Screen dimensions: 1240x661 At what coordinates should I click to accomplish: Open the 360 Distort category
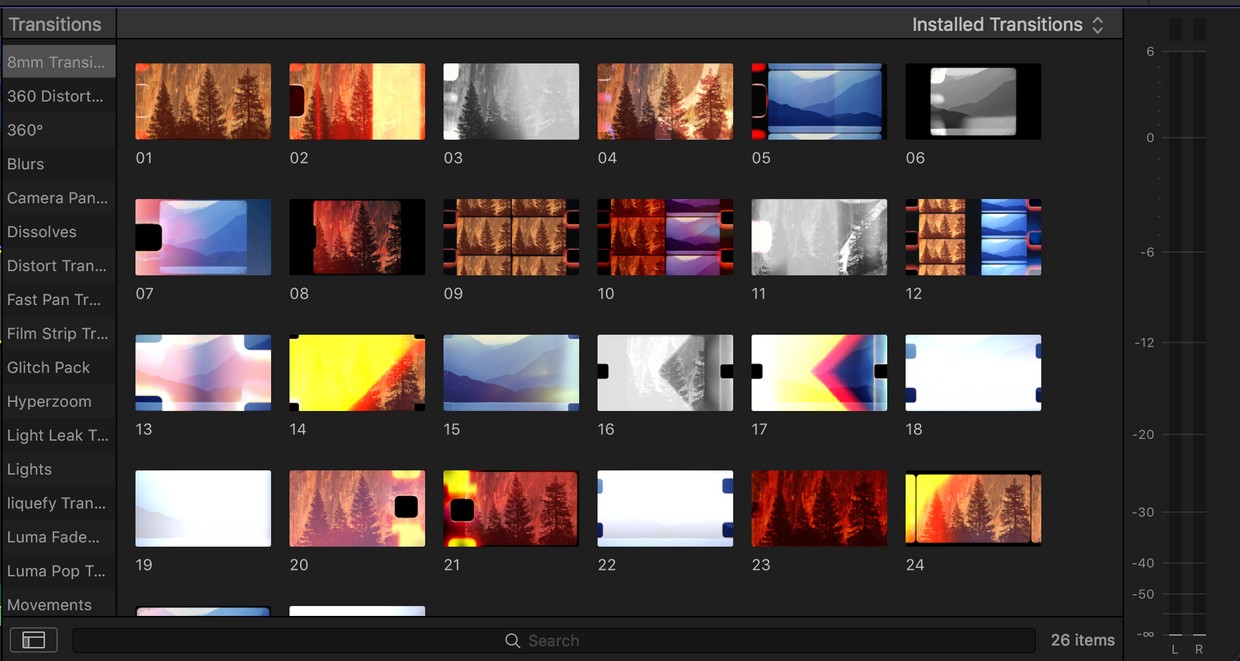[55, 96]
